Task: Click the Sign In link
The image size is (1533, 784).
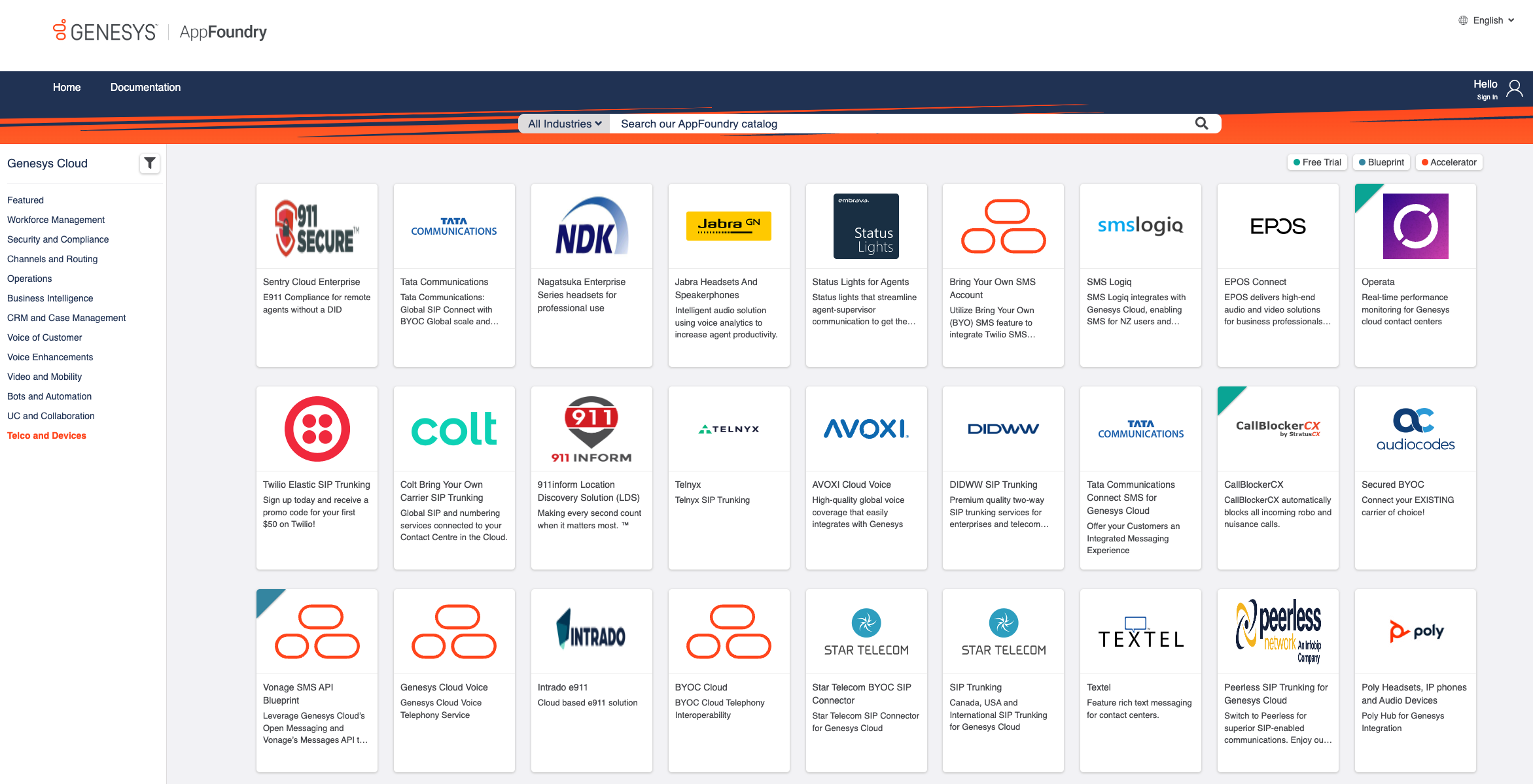Action: click(x=1487, y=97)
